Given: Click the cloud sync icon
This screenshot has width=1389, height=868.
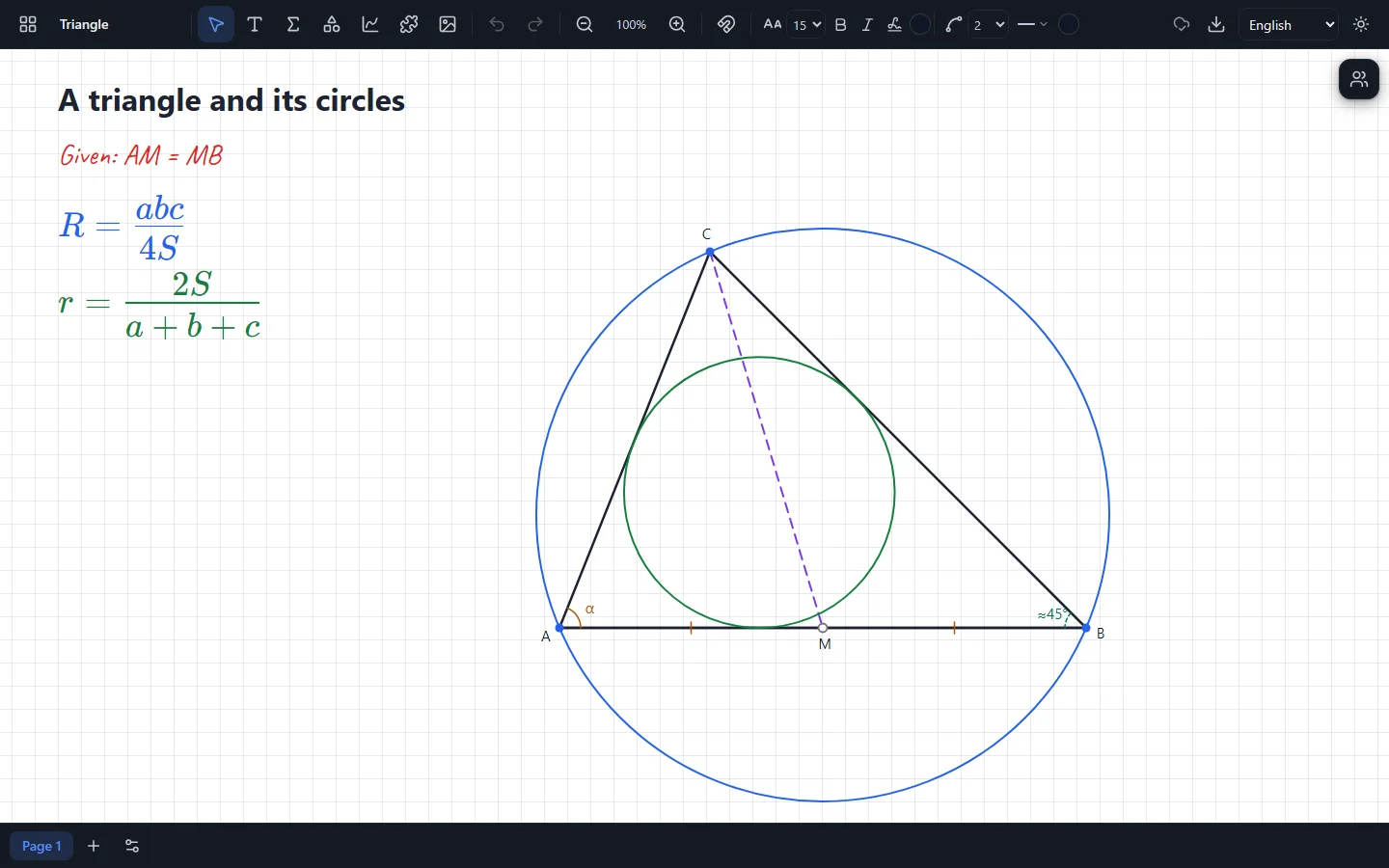Looking at the screenshot, I should pyautogui.click(x=1182, y=24).
